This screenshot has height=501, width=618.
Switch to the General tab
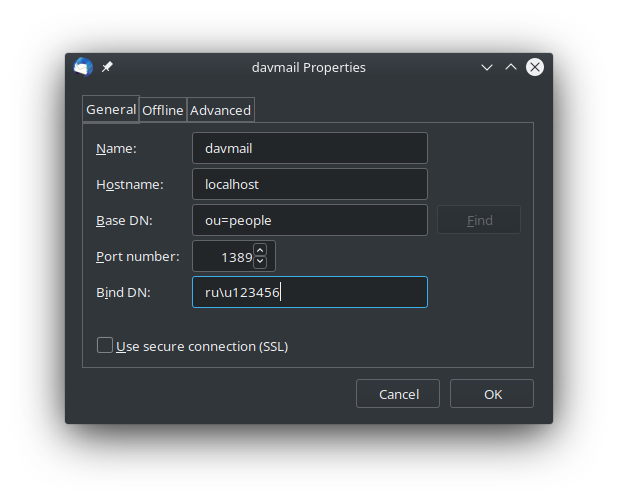(111, 109)
